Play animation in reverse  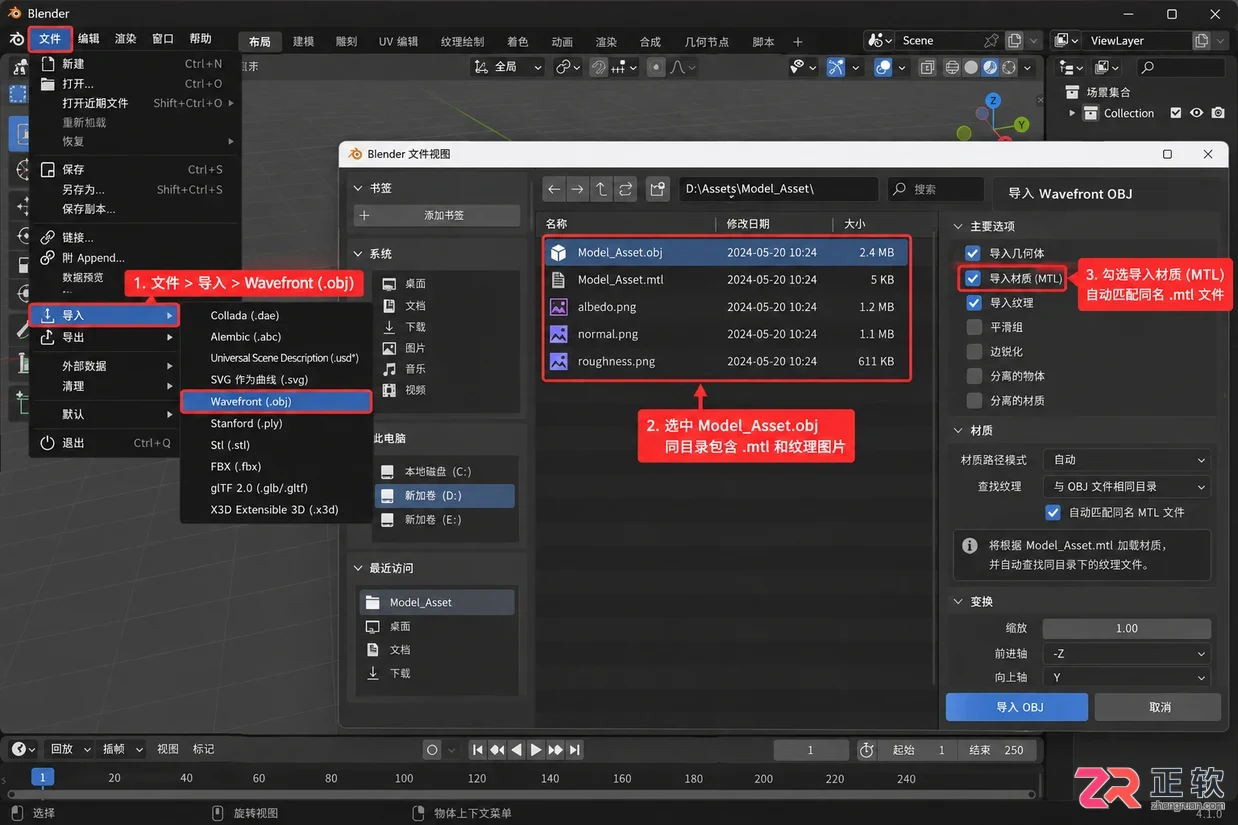coord(517,750)
